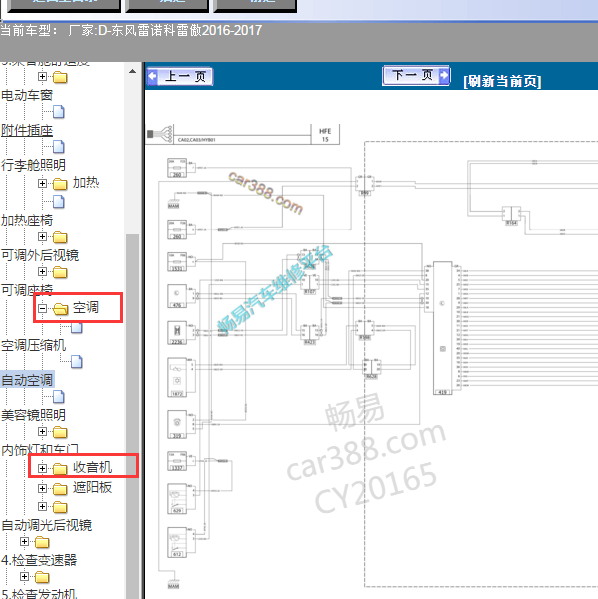Open the document icon directly below 空调 folder

[x=77, y=327]
